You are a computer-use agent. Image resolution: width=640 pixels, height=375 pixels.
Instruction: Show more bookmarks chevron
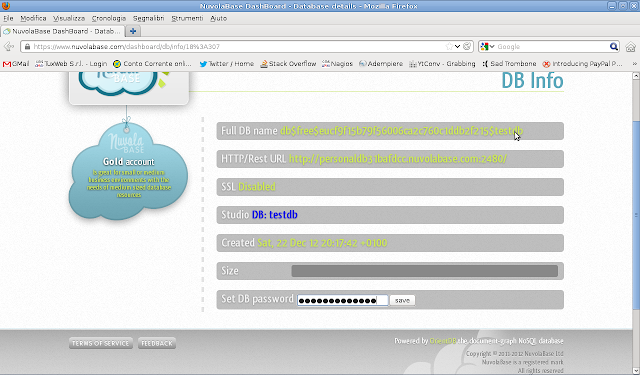coord(634,64)
